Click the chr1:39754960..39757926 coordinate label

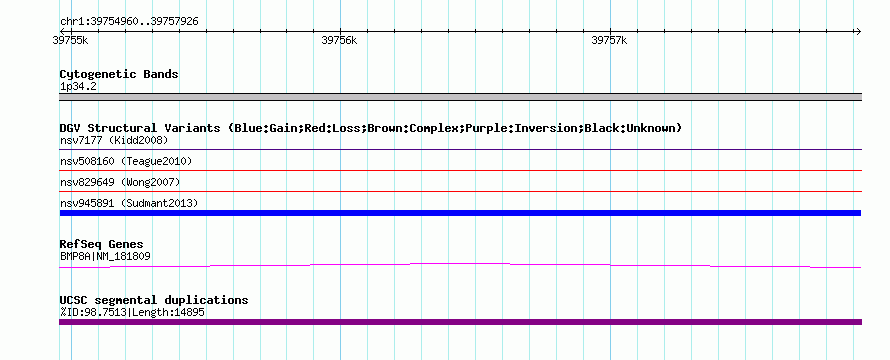point(129,22)
